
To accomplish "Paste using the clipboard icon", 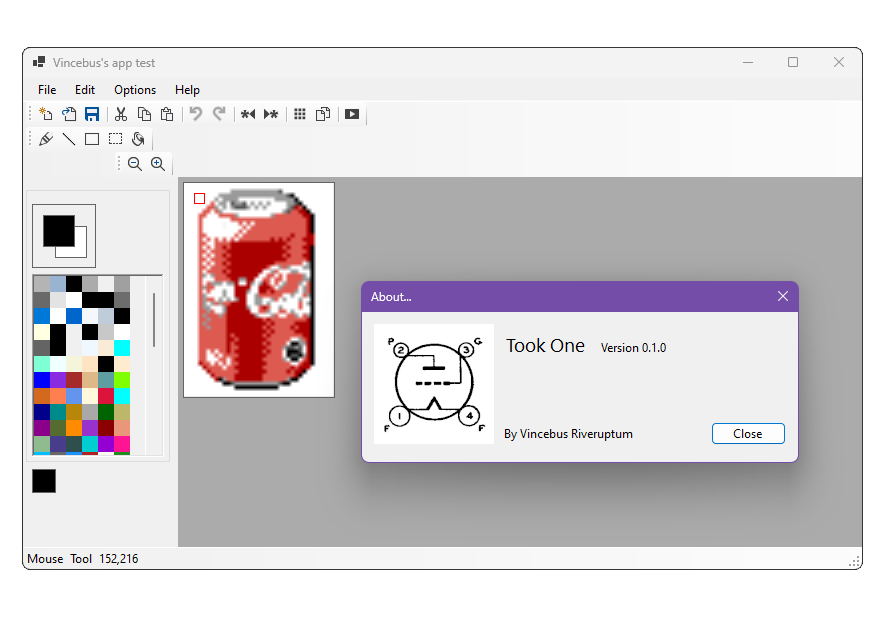I will tap(167, 114).
